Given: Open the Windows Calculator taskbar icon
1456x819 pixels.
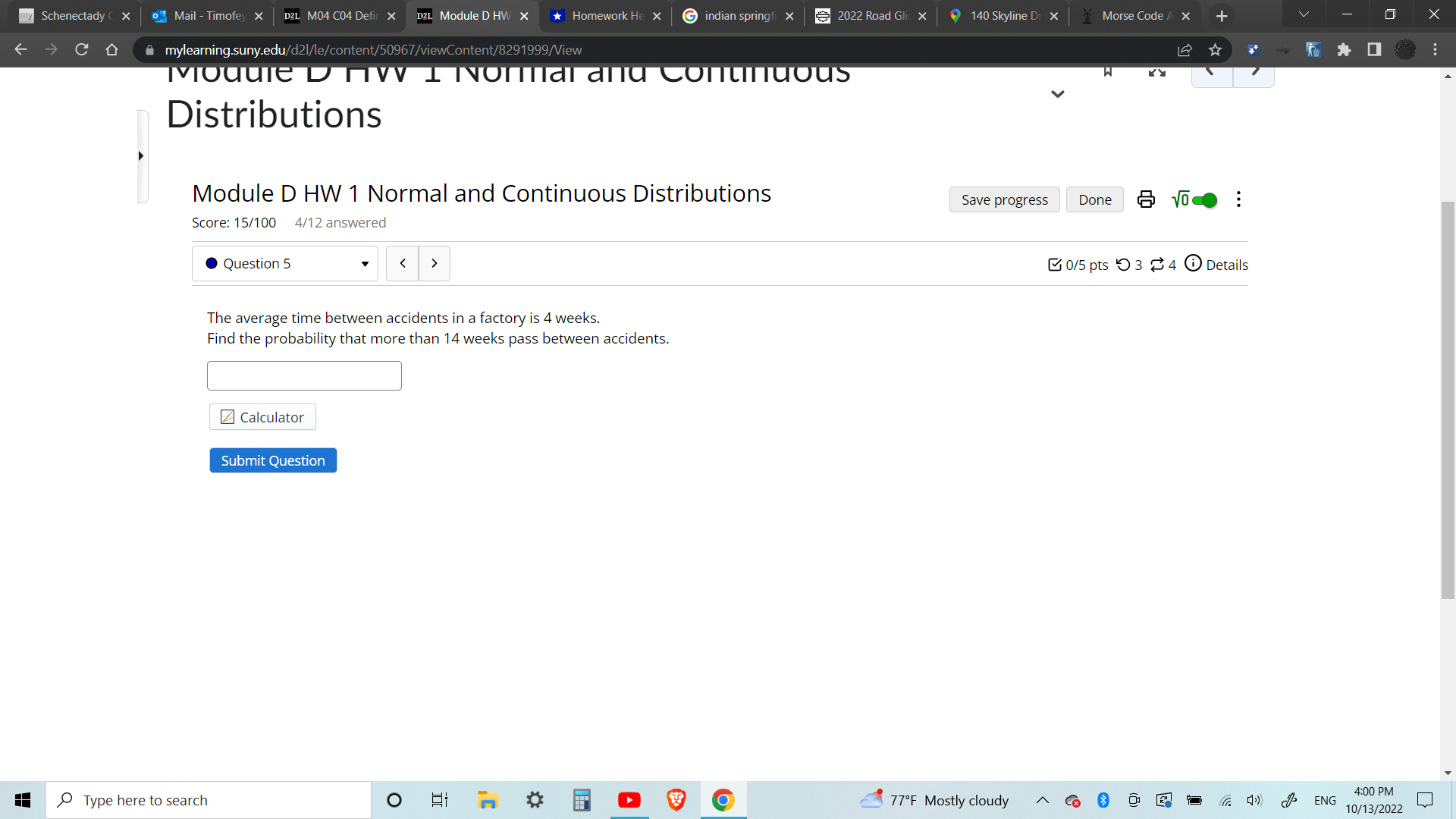Looking at the screenshot, I should tap(582, 800).
